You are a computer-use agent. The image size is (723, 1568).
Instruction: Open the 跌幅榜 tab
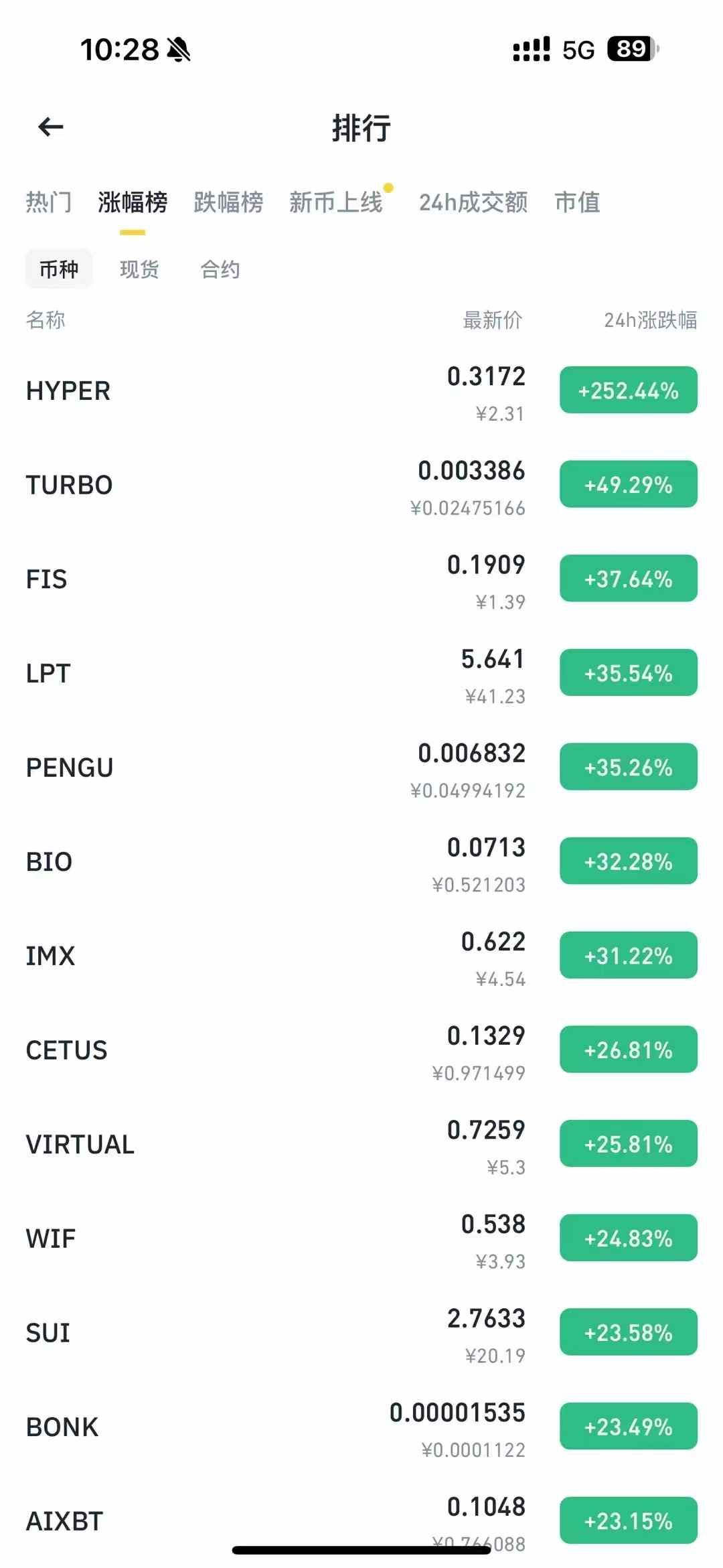[228, 202]
